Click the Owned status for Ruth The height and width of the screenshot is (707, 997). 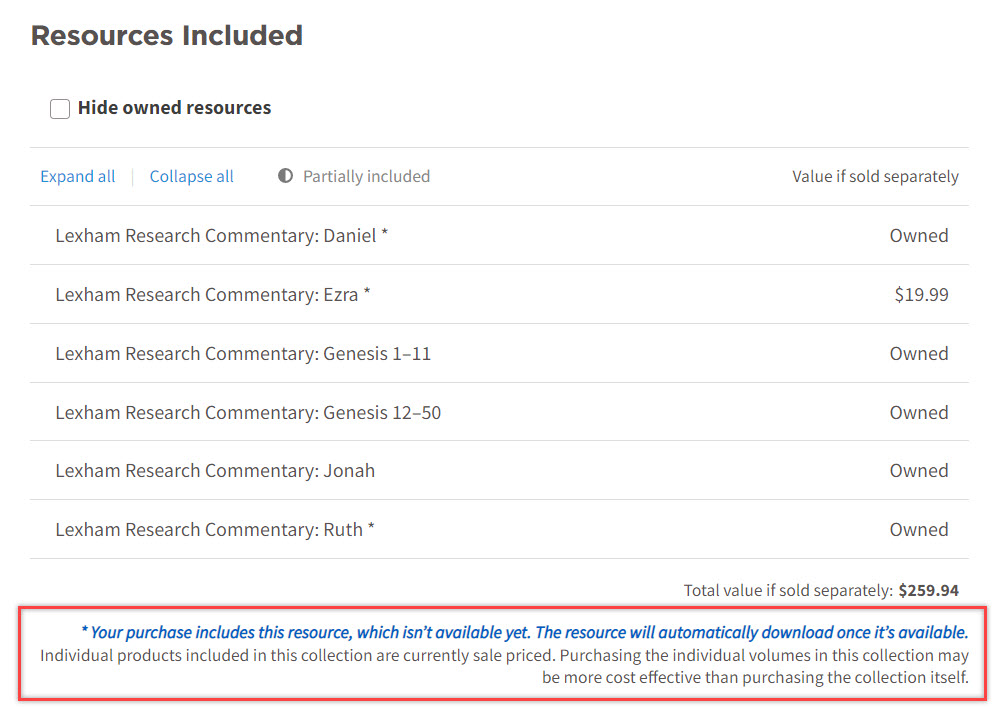point(919,530)
